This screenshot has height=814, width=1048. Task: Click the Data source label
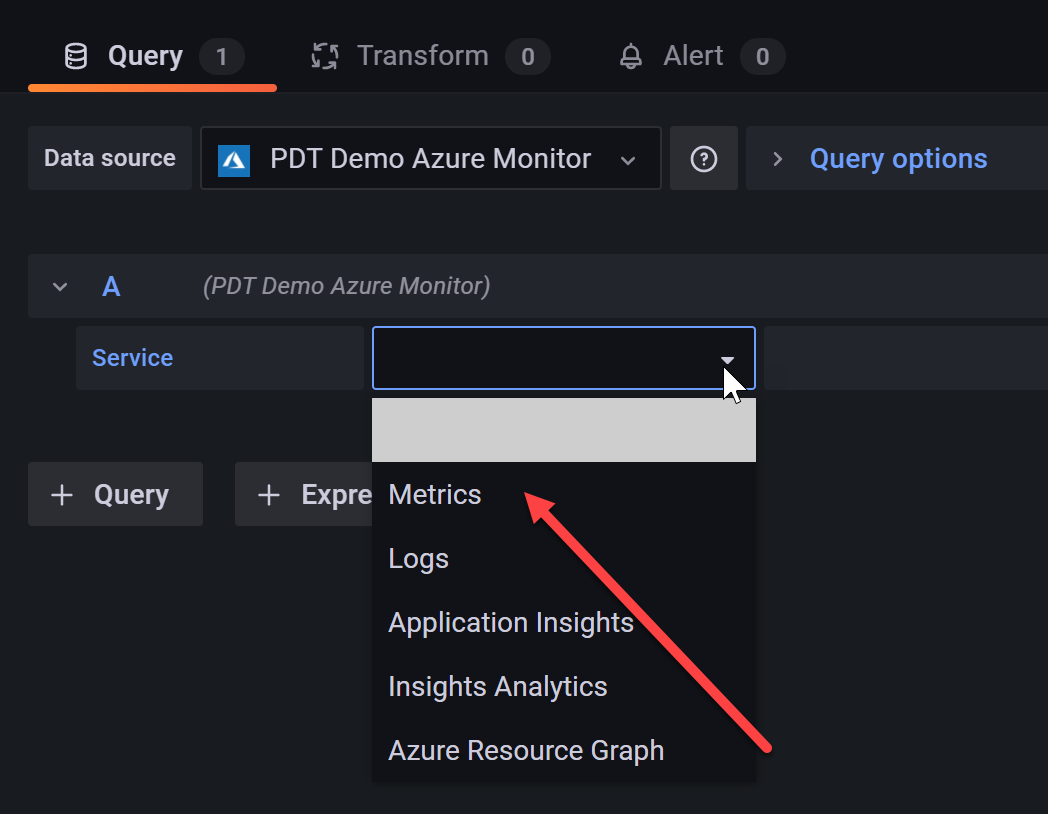[110, 158]
